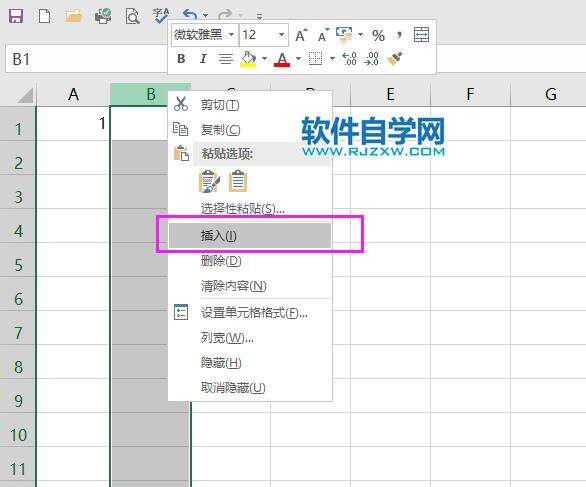The width and height of the screenshot is (586, 487).
Task: Apply percent style from mini toolbar
Action: [378, 36]
